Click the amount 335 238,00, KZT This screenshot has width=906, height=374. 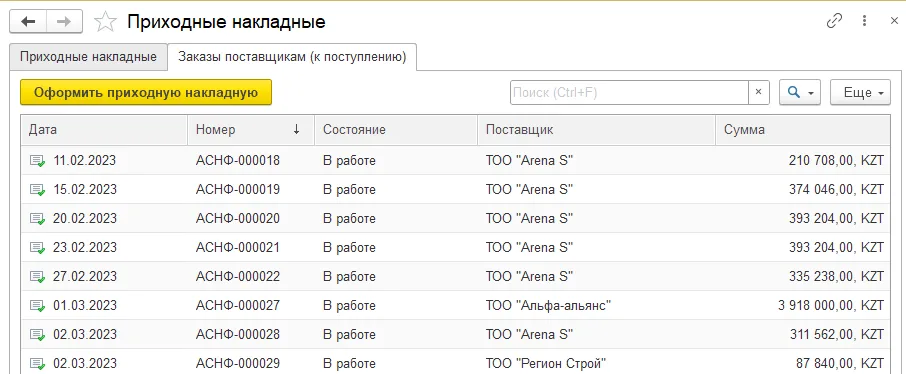tap(836, 276)
